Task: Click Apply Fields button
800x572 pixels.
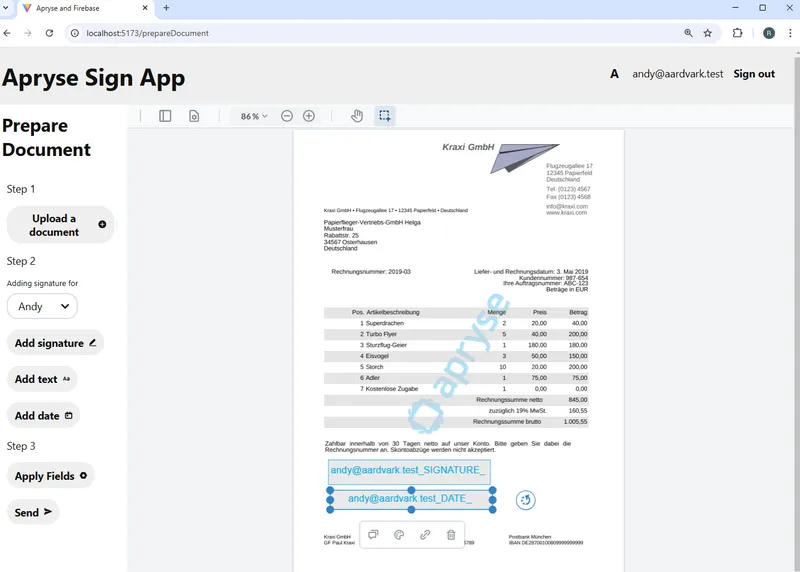Action: (x=51, y=476)
